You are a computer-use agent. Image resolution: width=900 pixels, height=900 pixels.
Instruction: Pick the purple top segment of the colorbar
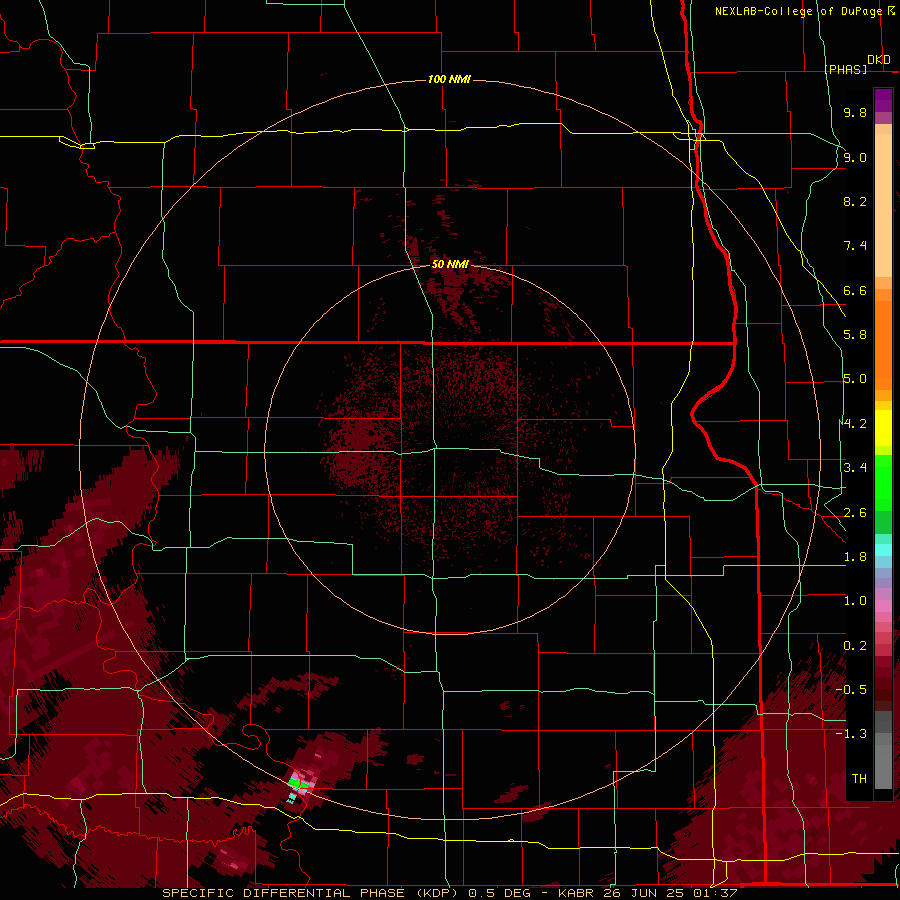(883, 100)
